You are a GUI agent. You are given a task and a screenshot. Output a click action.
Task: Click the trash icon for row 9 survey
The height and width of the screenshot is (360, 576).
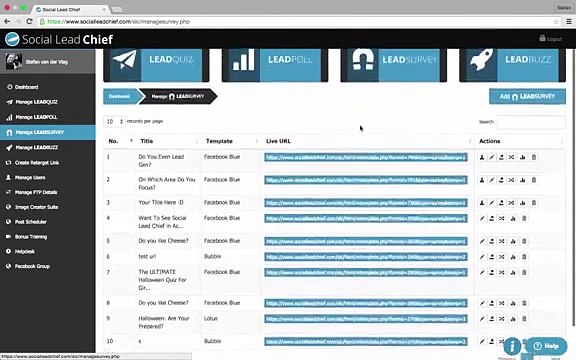(x=524, y=319)
